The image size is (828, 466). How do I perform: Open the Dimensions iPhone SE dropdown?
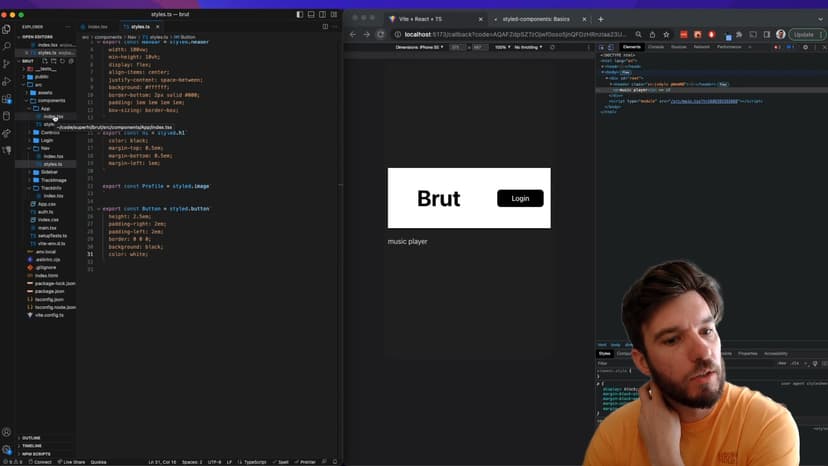pos(420,47)
